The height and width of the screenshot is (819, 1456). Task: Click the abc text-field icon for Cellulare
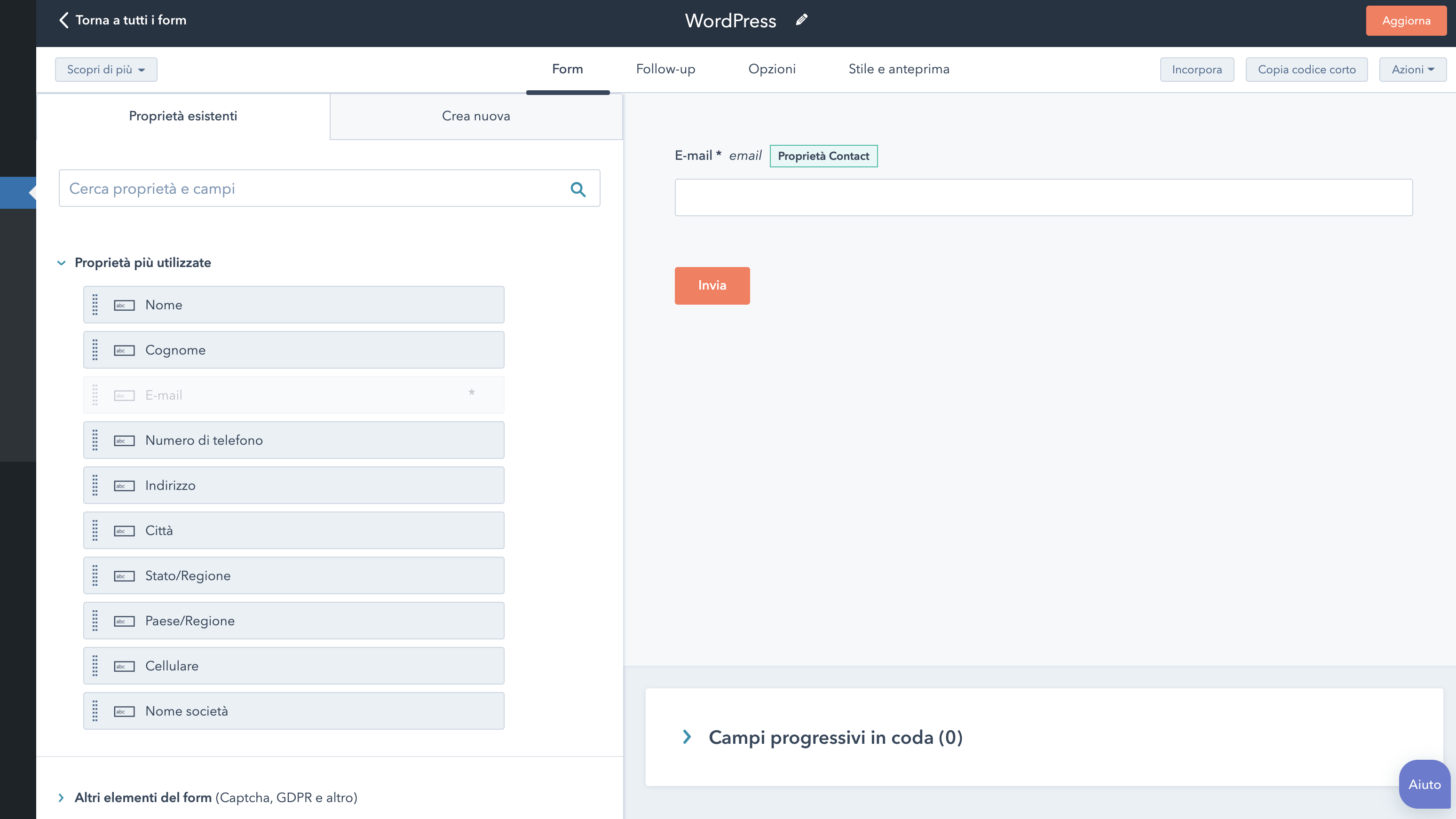click(124, 666)
